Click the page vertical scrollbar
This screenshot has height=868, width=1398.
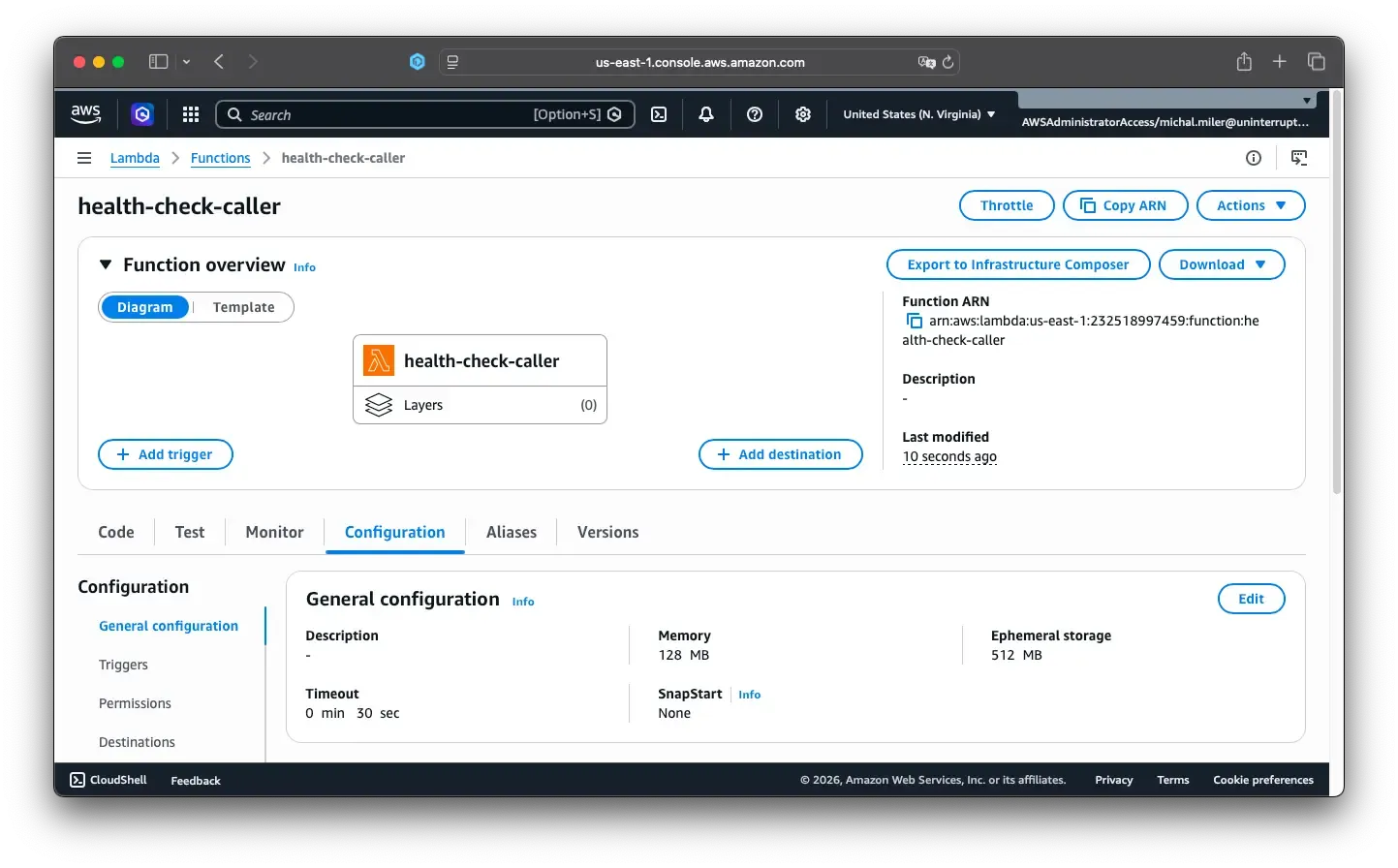click(x=1337, y=291)
